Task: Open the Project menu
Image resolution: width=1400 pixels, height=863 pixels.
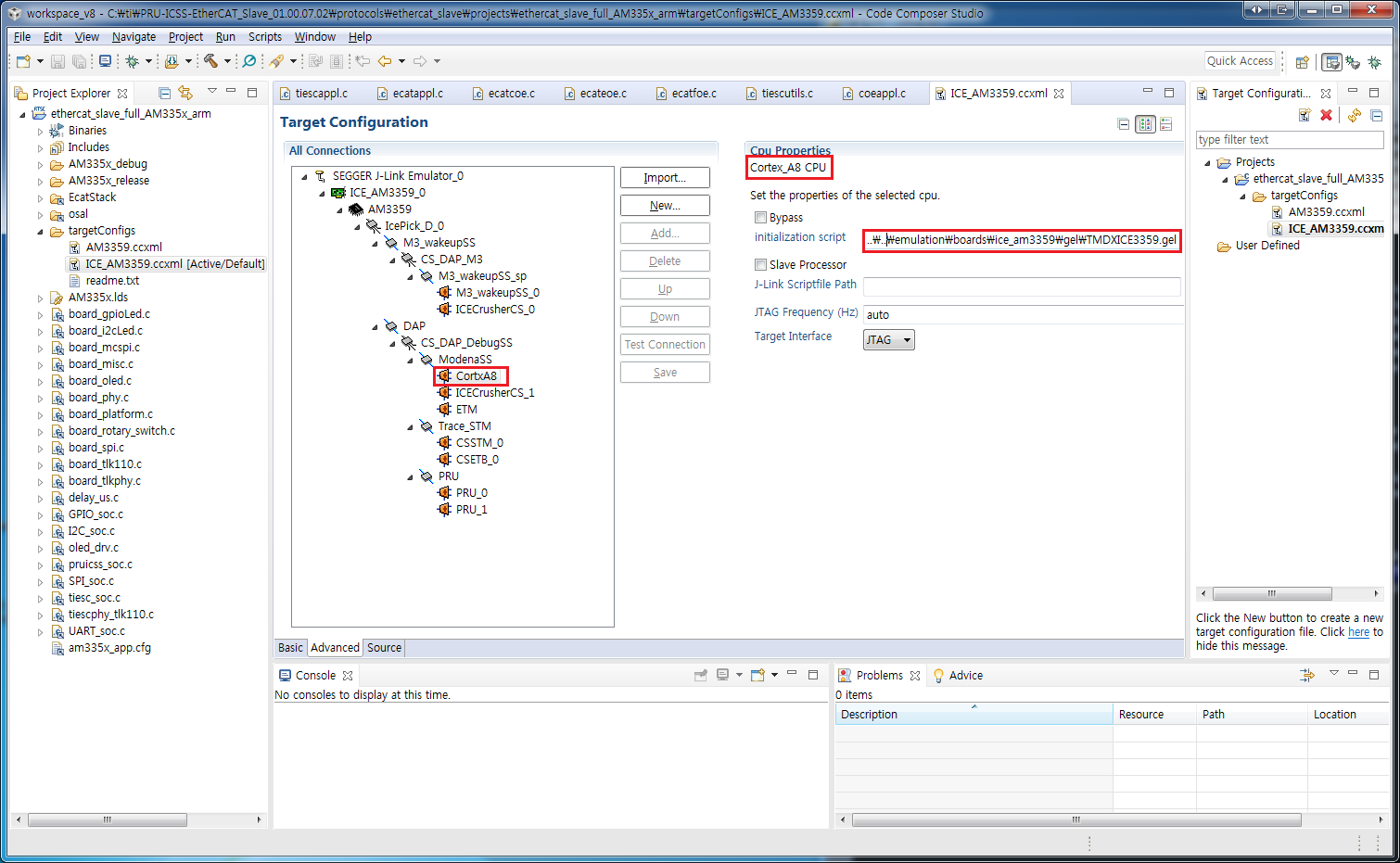Action: click(185, 37)
